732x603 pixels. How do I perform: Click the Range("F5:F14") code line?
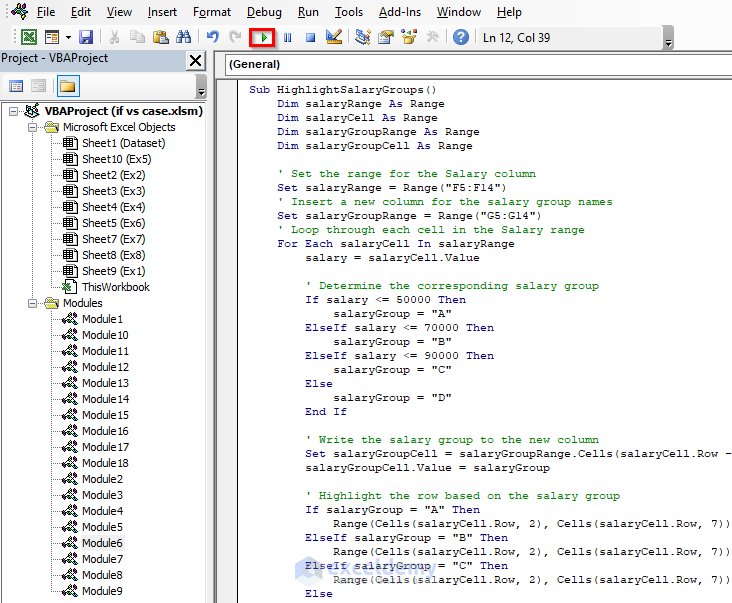point(391,188)
